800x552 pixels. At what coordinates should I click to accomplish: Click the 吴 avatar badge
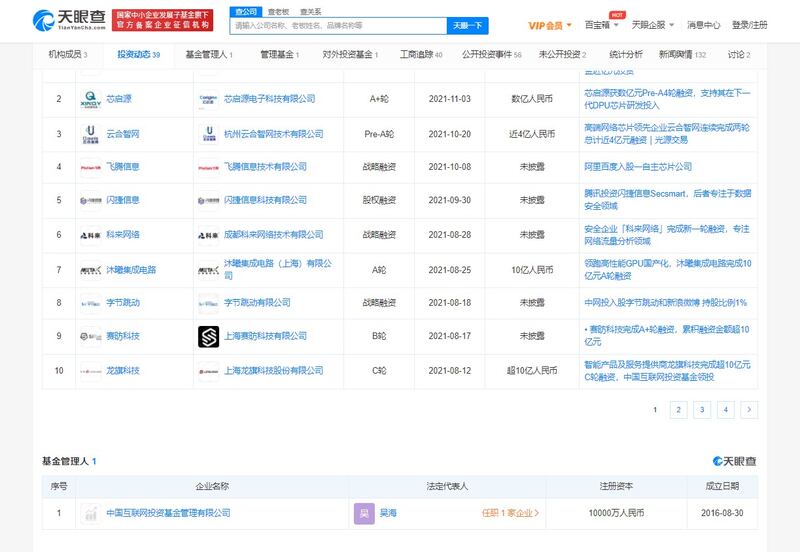[x=364, y=513]
